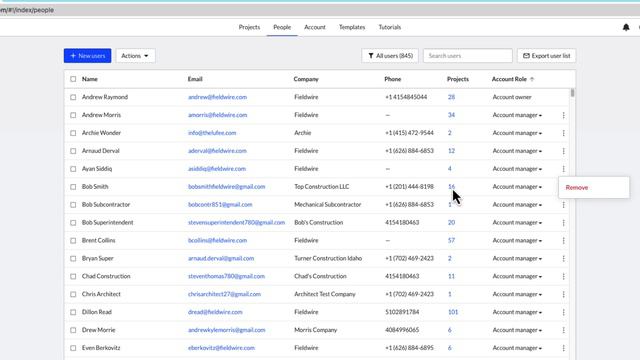Change Bob Smith's Account manager role

click(x=517, y=187)
